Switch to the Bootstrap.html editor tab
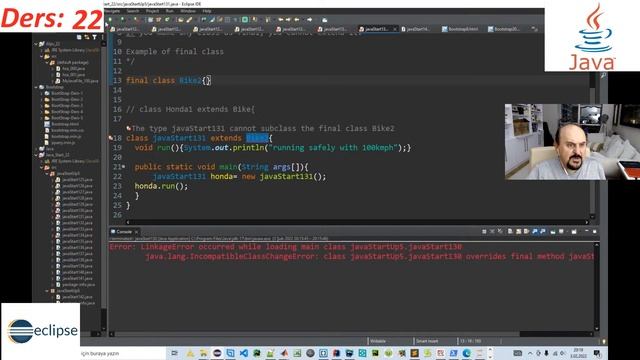 click(x=460, y=29)
